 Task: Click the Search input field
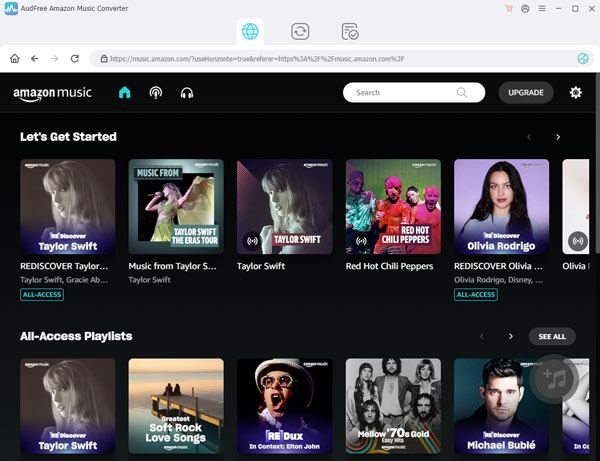(x=414, y=93)
